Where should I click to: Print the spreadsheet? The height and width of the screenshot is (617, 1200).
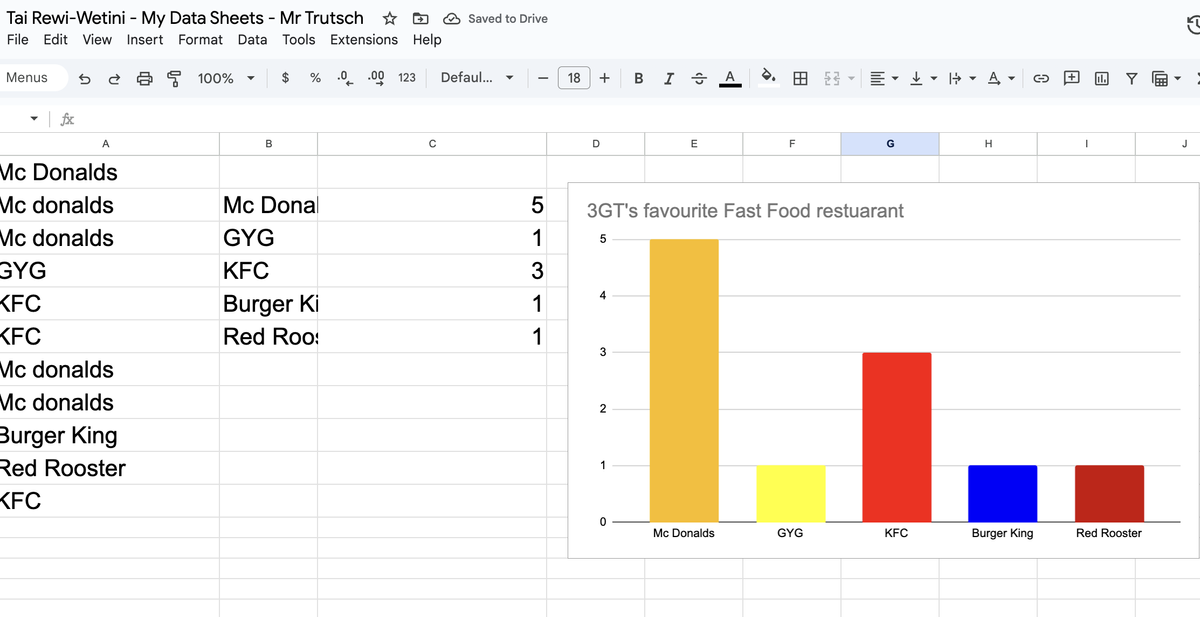tap(144, 78)
